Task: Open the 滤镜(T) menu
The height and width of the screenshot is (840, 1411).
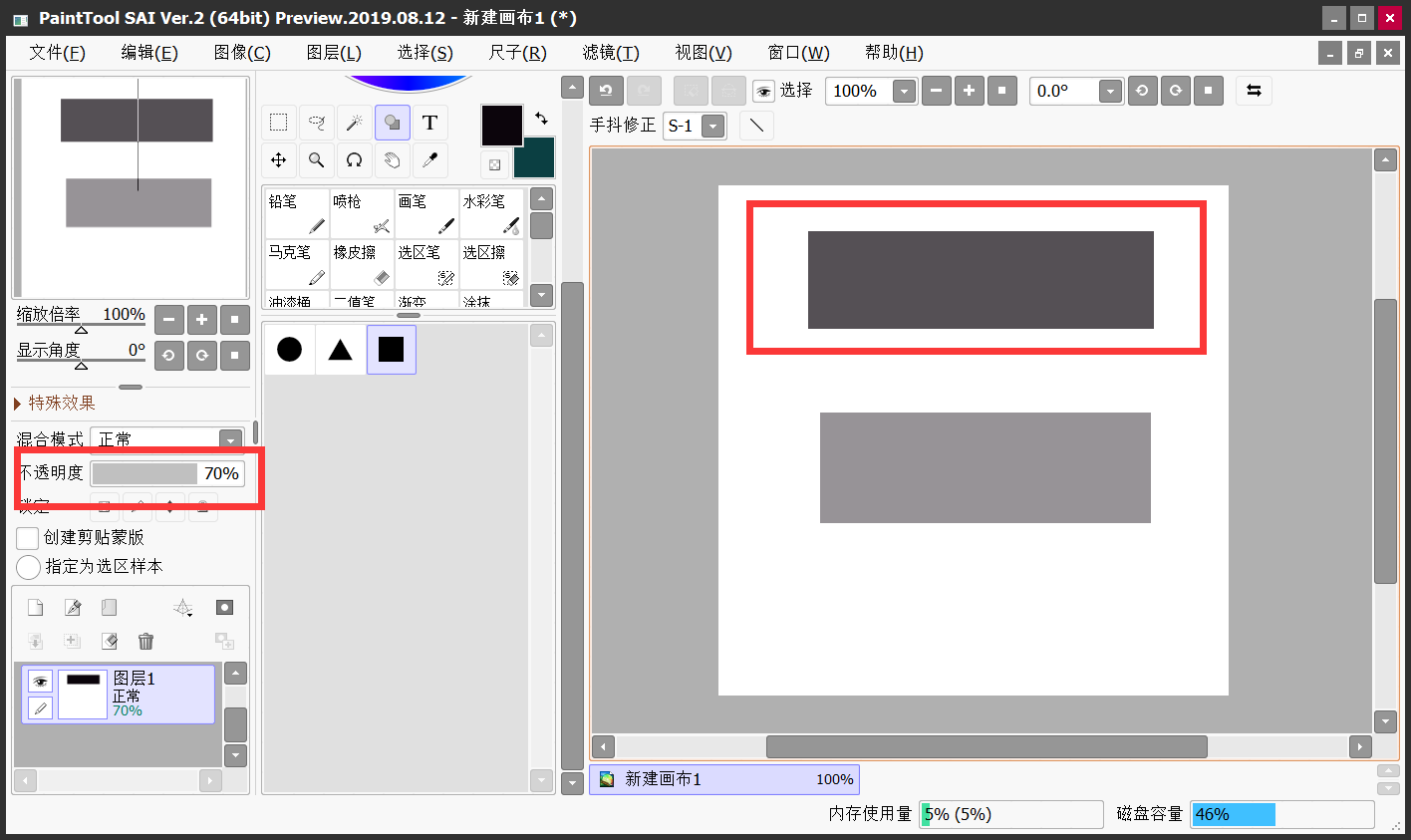Action: point(611,53)
